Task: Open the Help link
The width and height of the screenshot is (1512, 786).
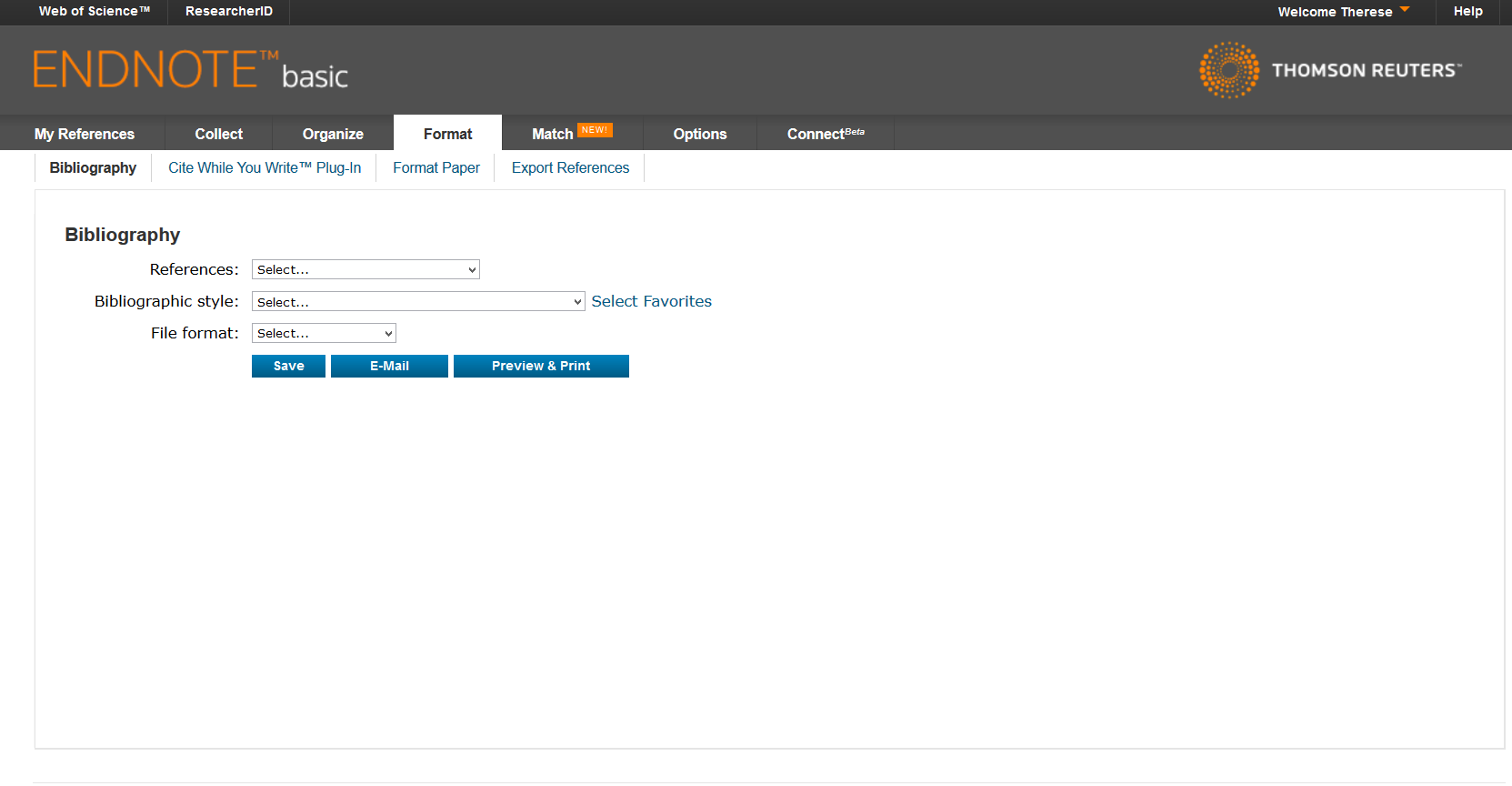Action: point(1468,11)
